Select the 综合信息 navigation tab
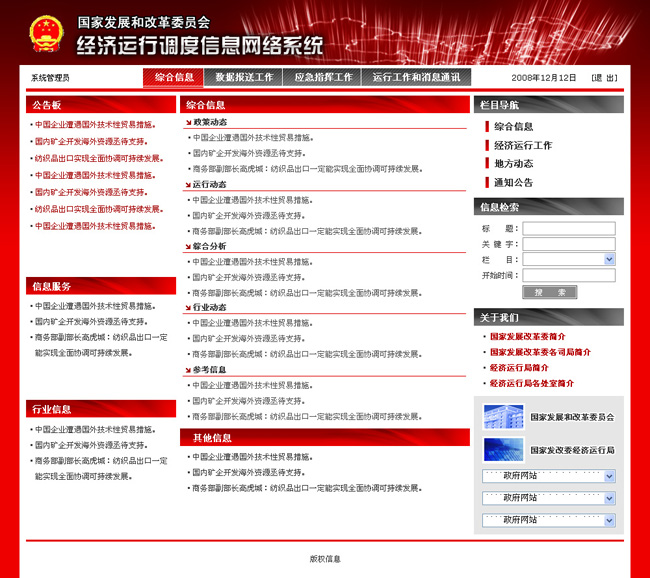 pos(174,78)
